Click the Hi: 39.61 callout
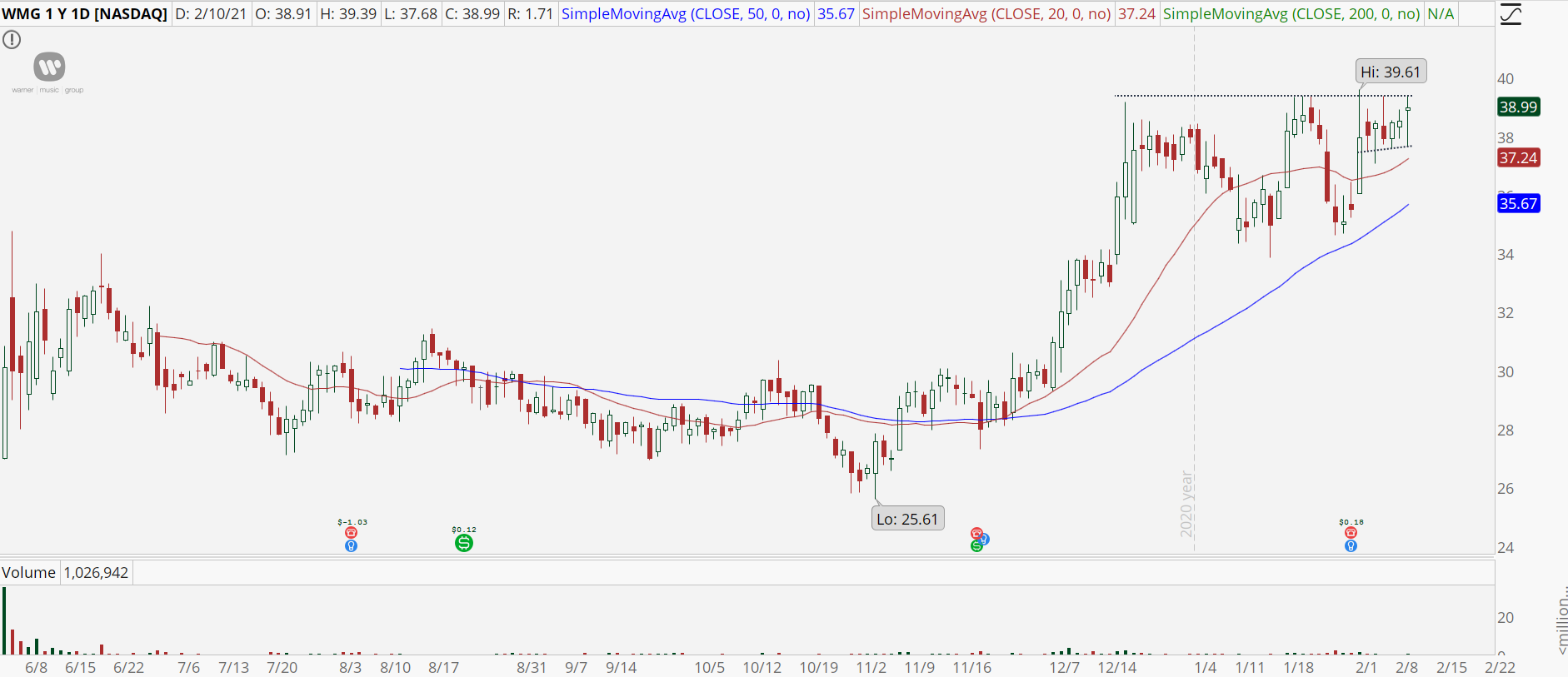Viewport: 1568px width, 677px height. tap(1391, 72)
